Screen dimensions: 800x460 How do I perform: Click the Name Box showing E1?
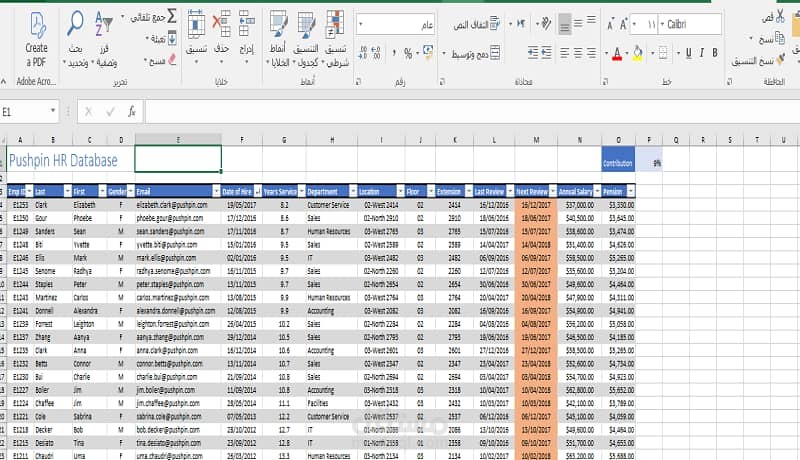pyautogui.click(x=24, y=112)
